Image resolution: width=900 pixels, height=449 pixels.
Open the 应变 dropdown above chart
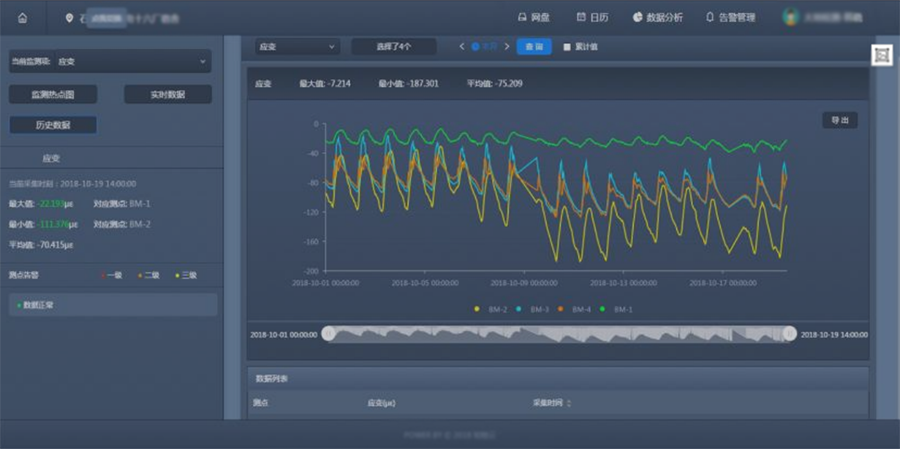click(297, 46)
